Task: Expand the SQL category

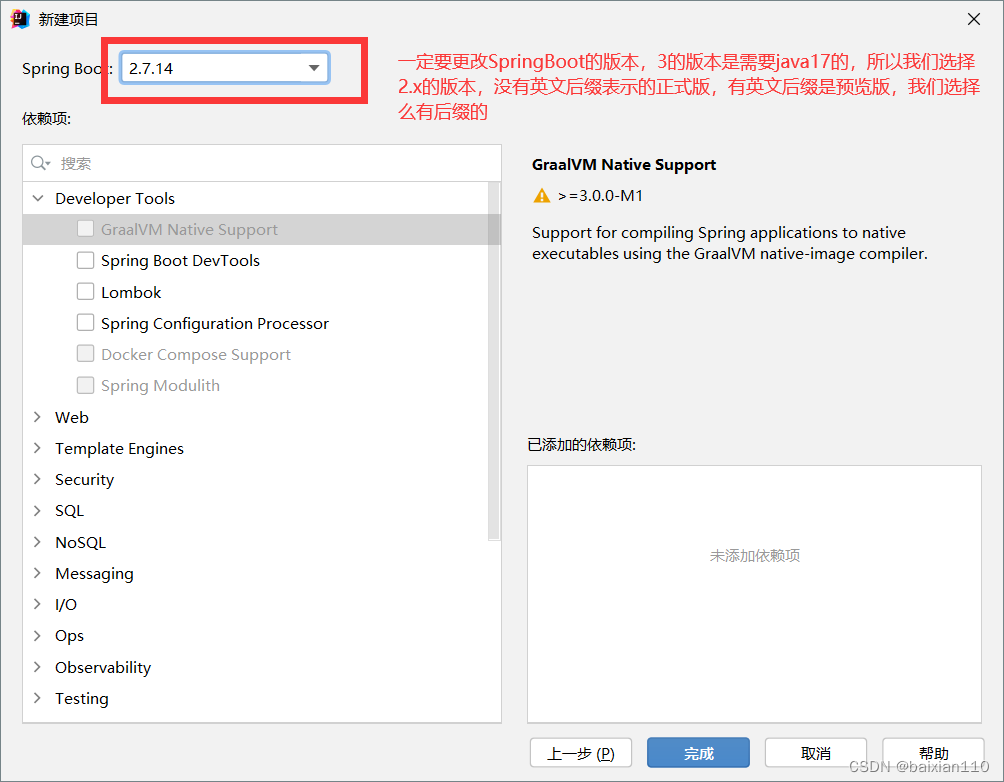Action: [x=38, y=510]
